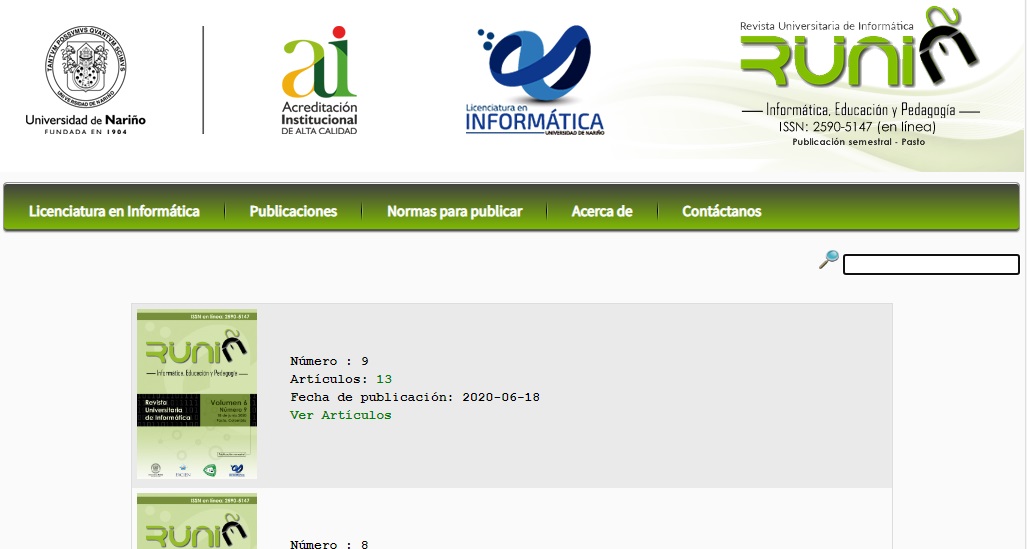Click the text 'Número : 9'
Viewport: 1027px width, 549px height.
[329, 361]
